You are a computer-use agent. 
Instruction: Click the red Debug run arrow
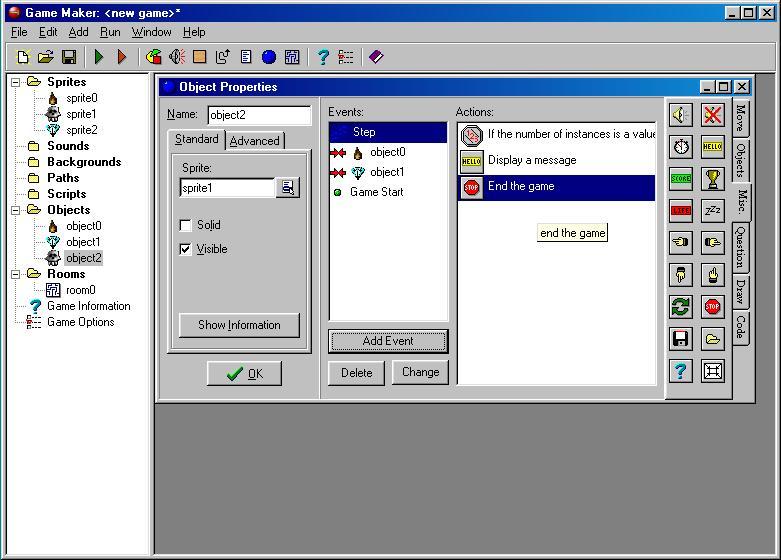click(x=122, y=58)
